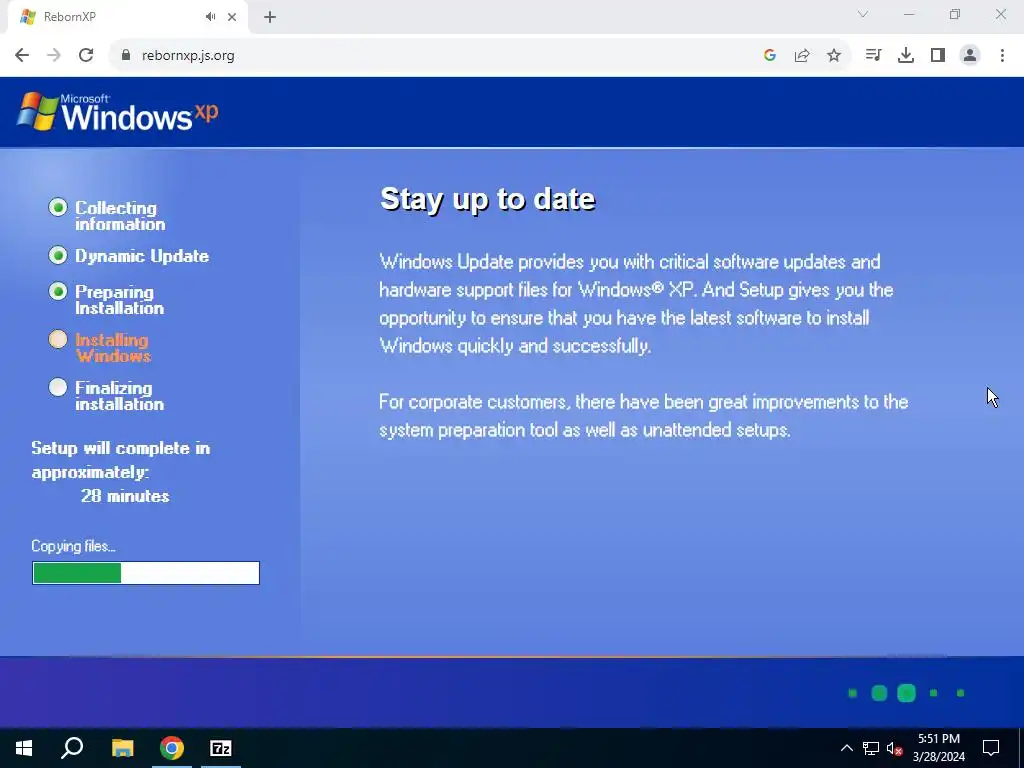Toggle the Chrome side panel
The image size is (1024, 768).
tap(938, 55)
